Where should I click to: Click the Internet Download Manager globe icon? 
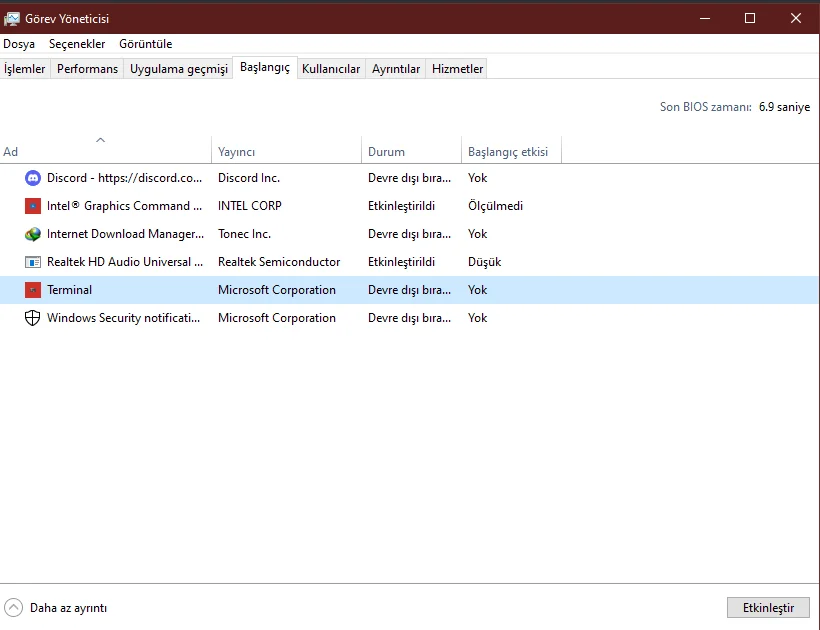point(32,234)
